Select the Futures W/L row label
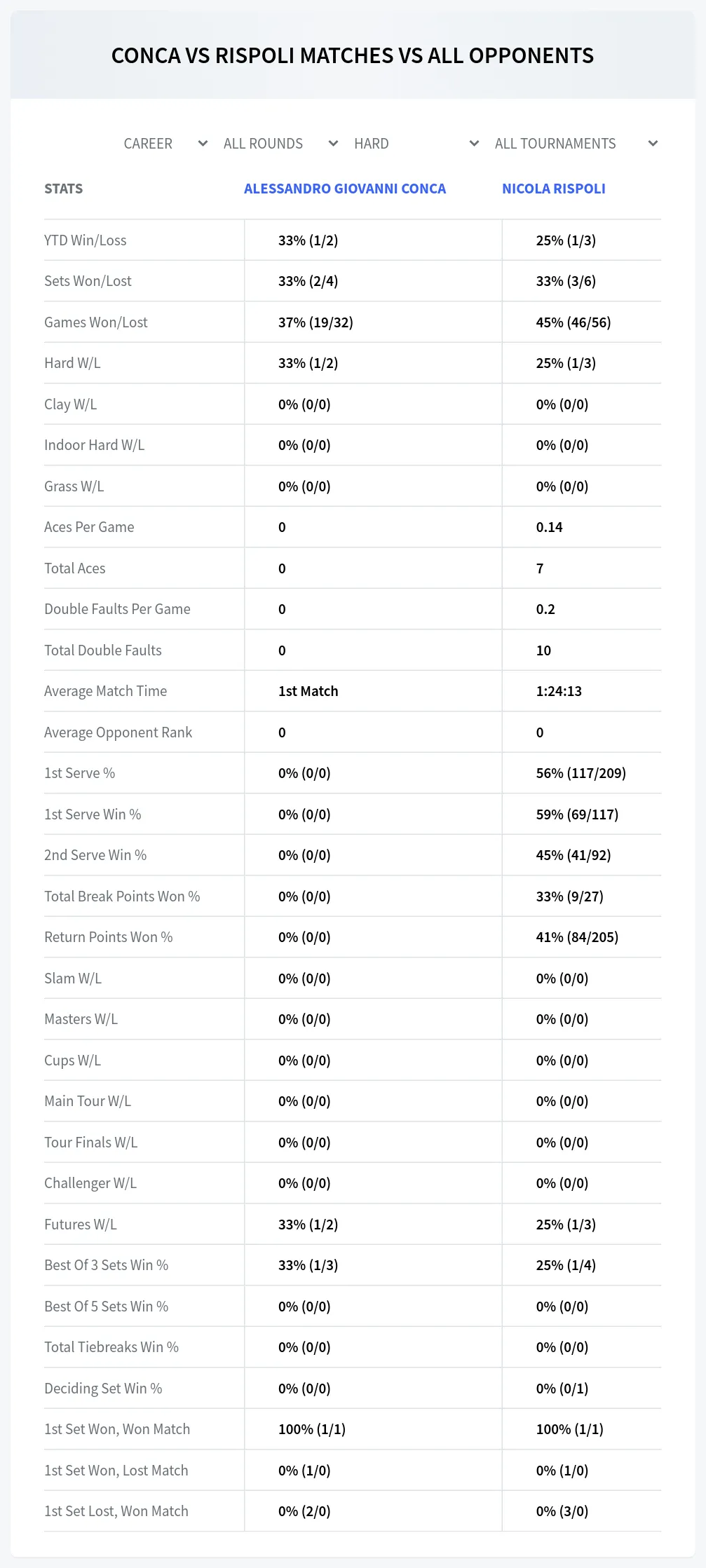The width and height of the screenshot is (706, 1568). click(x=81, y=1225)
